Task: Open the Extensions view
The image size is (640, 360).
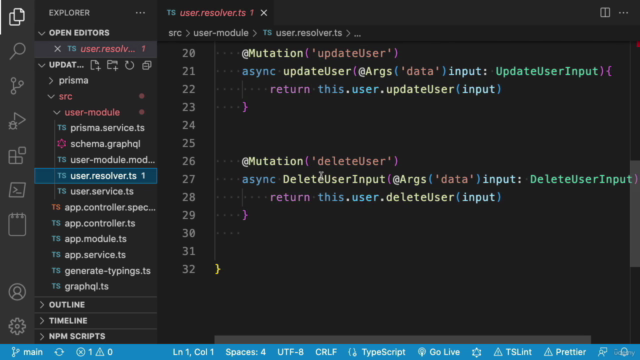Action: pyautogui.click(x=17, y=156)
